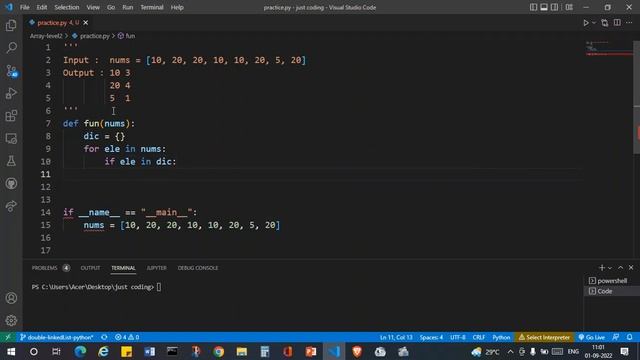
Task: Open the Testing flask view
Action: 11,161
